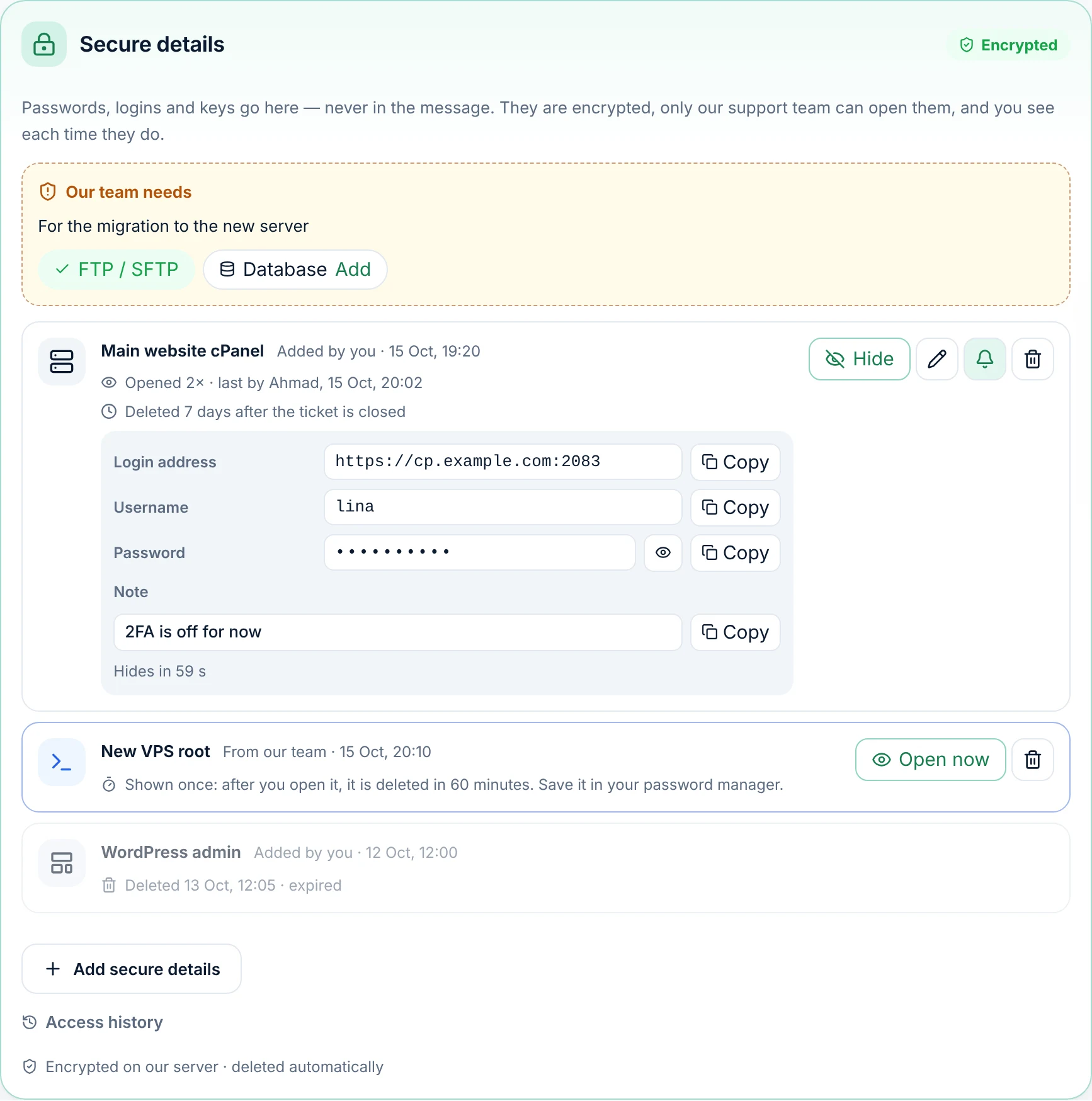Delete the New VPS root entry
Image resolution: width=1092 pixels, height=1101 pixels.
coord(1033,760)
